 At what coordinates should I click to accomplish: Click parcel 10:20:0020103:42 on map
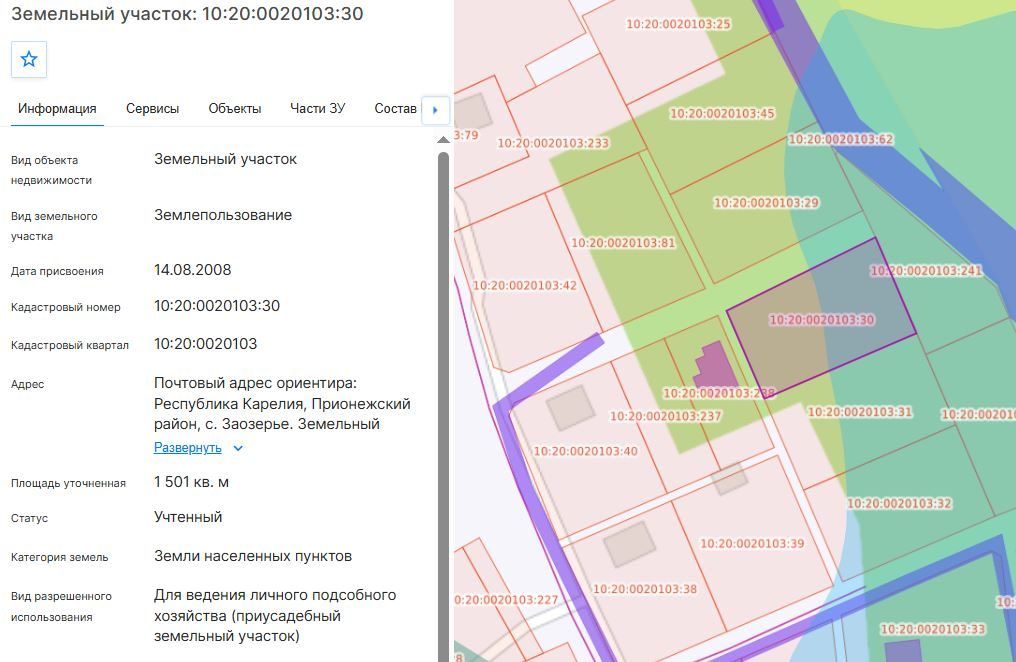click(x=525, y=286)
